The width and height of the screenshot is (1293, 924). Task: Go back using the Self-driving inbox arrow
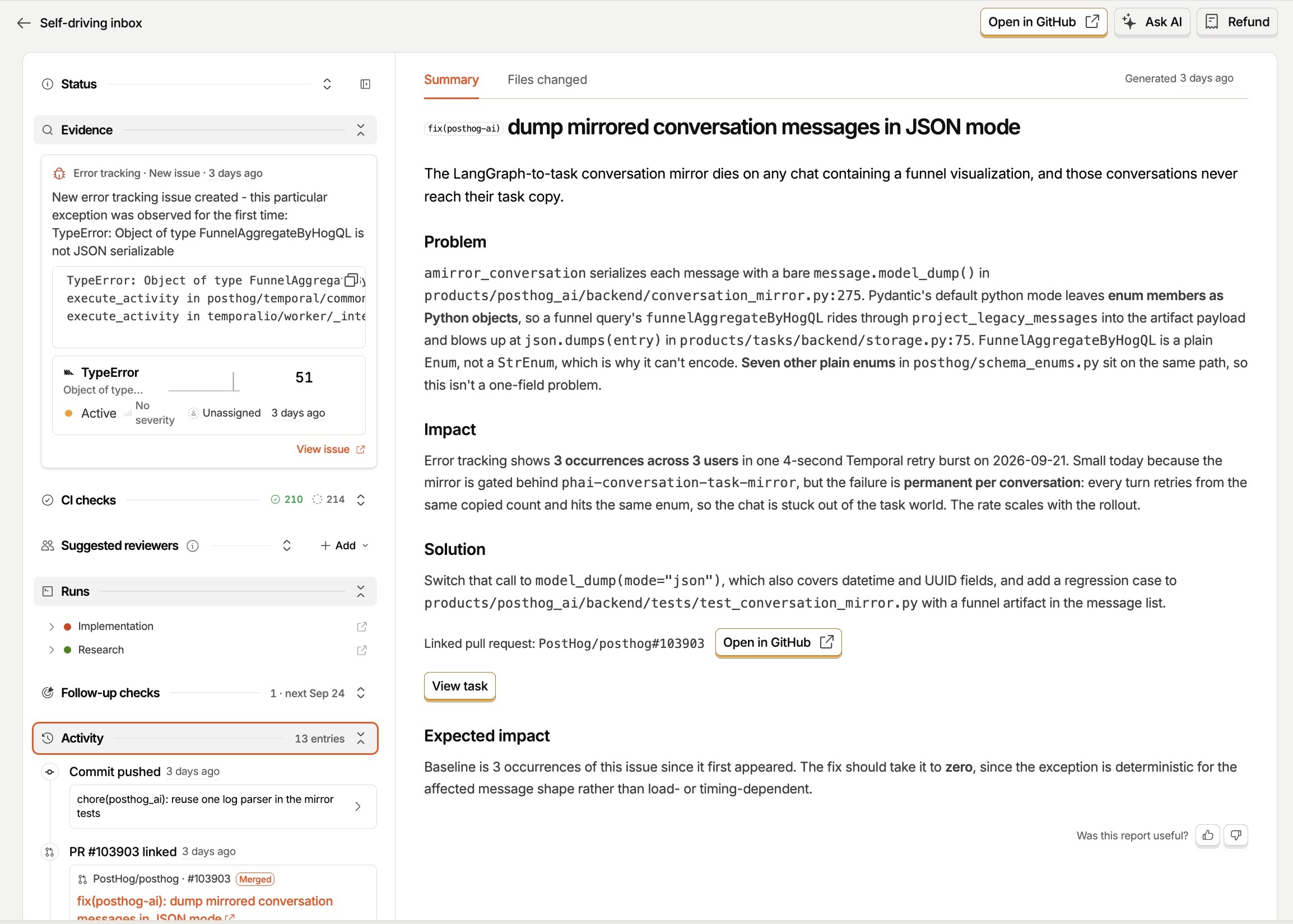coord(24,23)
